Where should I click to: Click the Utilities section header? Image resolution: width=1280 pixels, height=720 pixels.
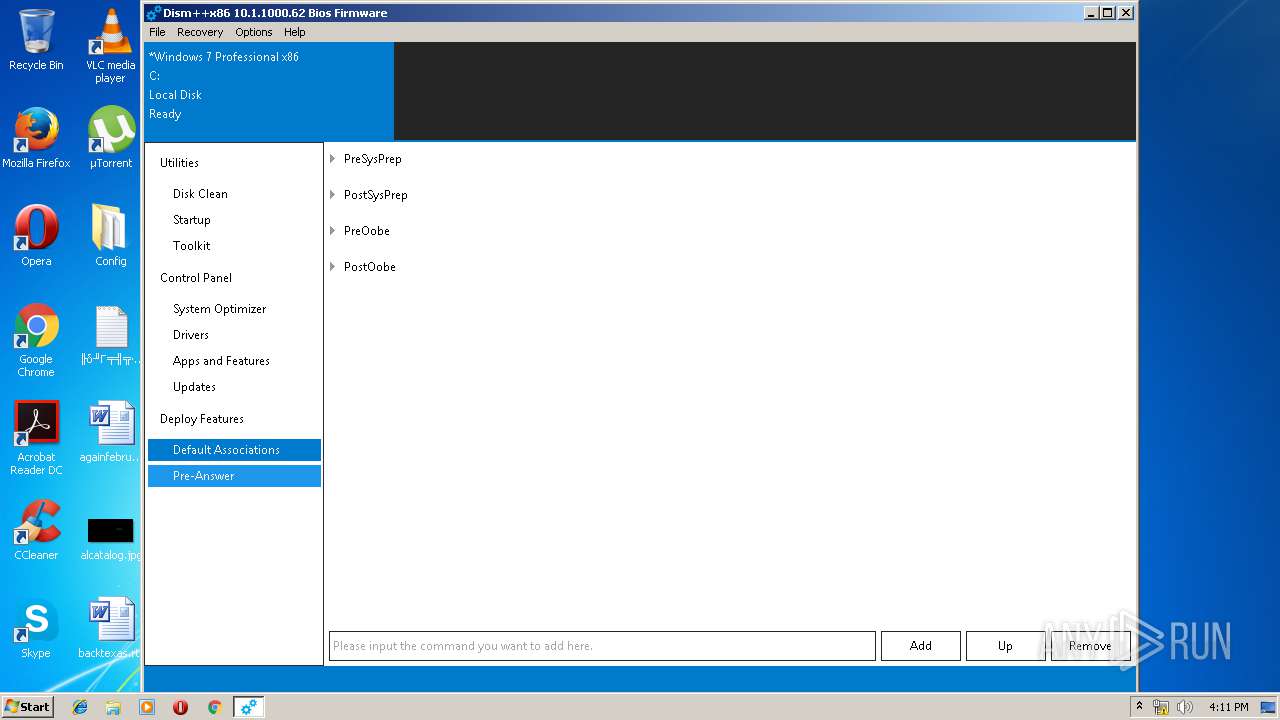(x=179, y=163)
